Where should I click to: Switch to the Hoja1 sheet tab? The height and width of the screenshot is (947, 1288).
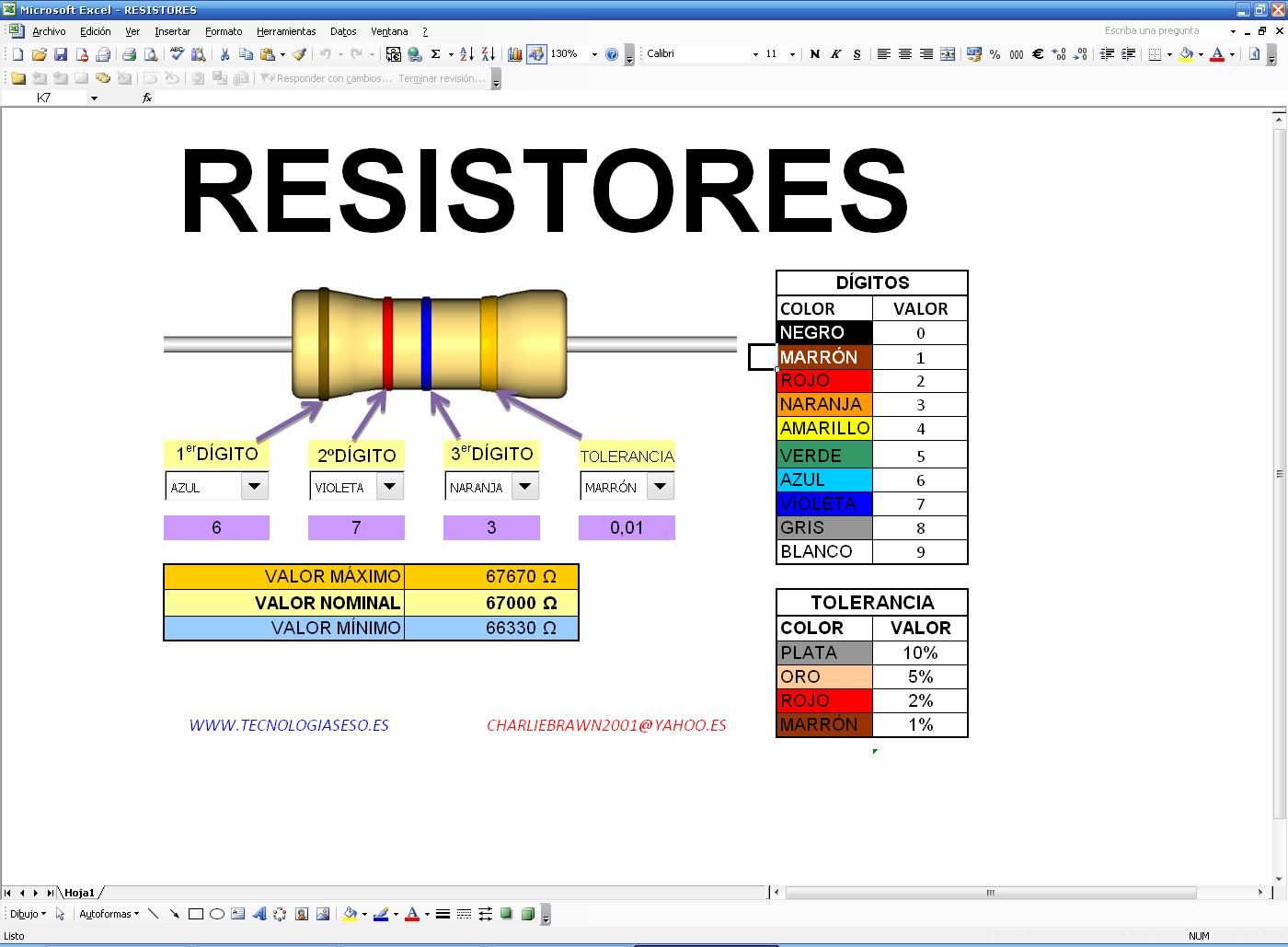(x=78, y=892)
